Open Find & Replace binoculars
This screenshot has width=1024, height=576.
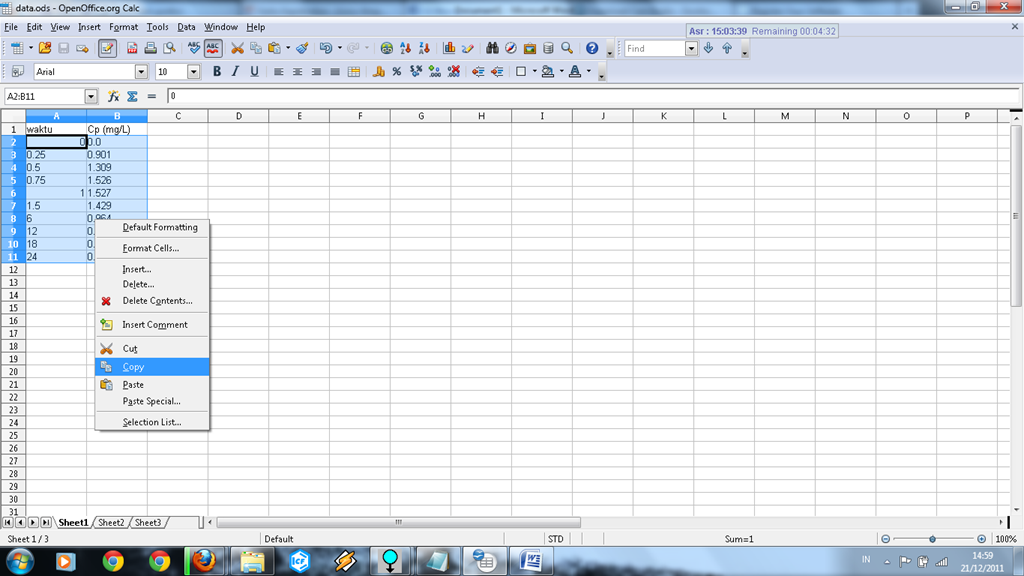pos(492,48)
